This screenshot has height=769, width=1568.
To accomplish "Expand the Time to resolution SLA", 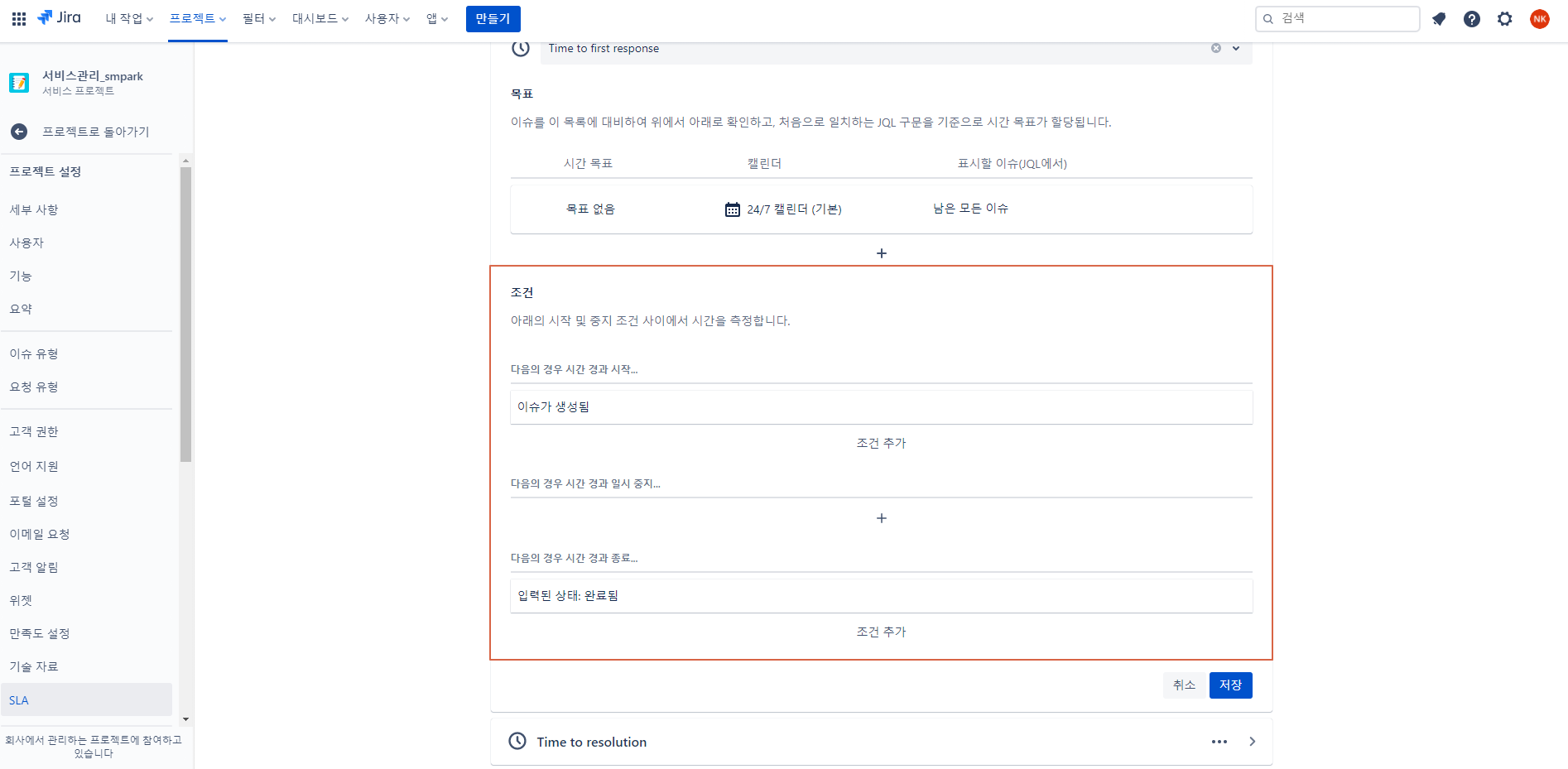I will [x=1252, y=742].
